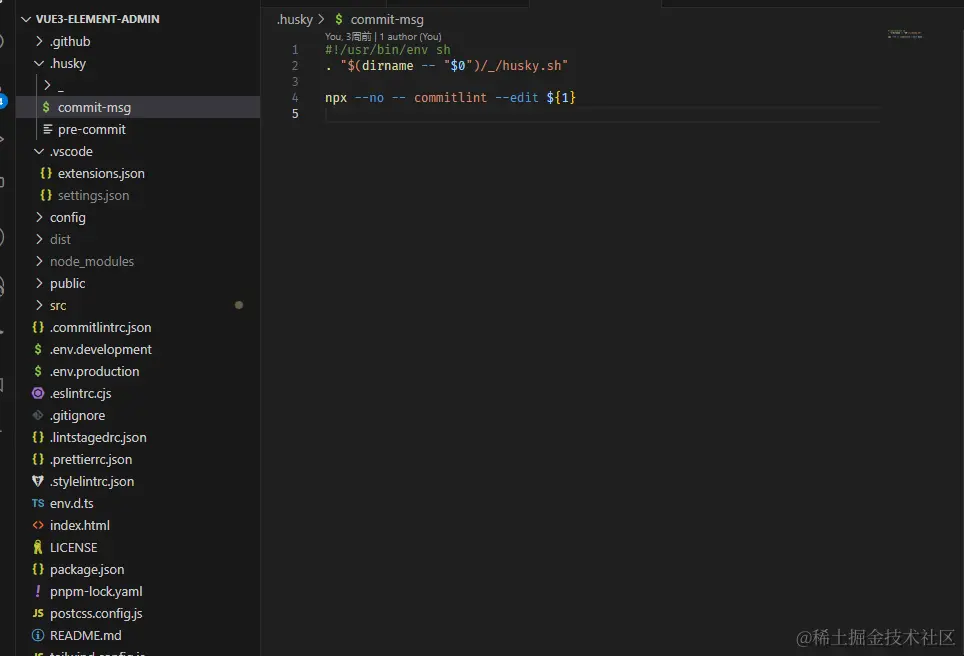Click the git blame author annotation

pyautogui.click(x=383, y=37)
